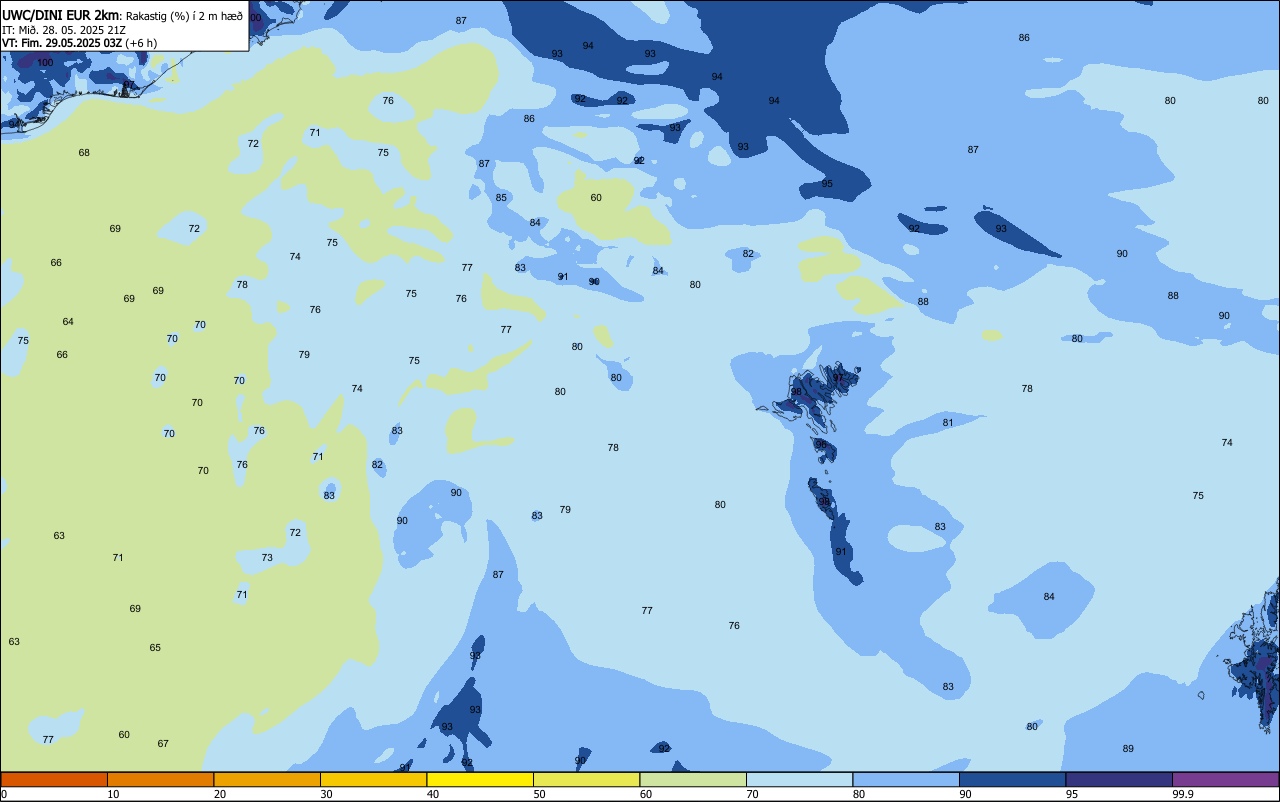The height and width of the screenshot is (802, 1280).
Task: Click the map value 100 over the coast
Action: coord(45,62)
